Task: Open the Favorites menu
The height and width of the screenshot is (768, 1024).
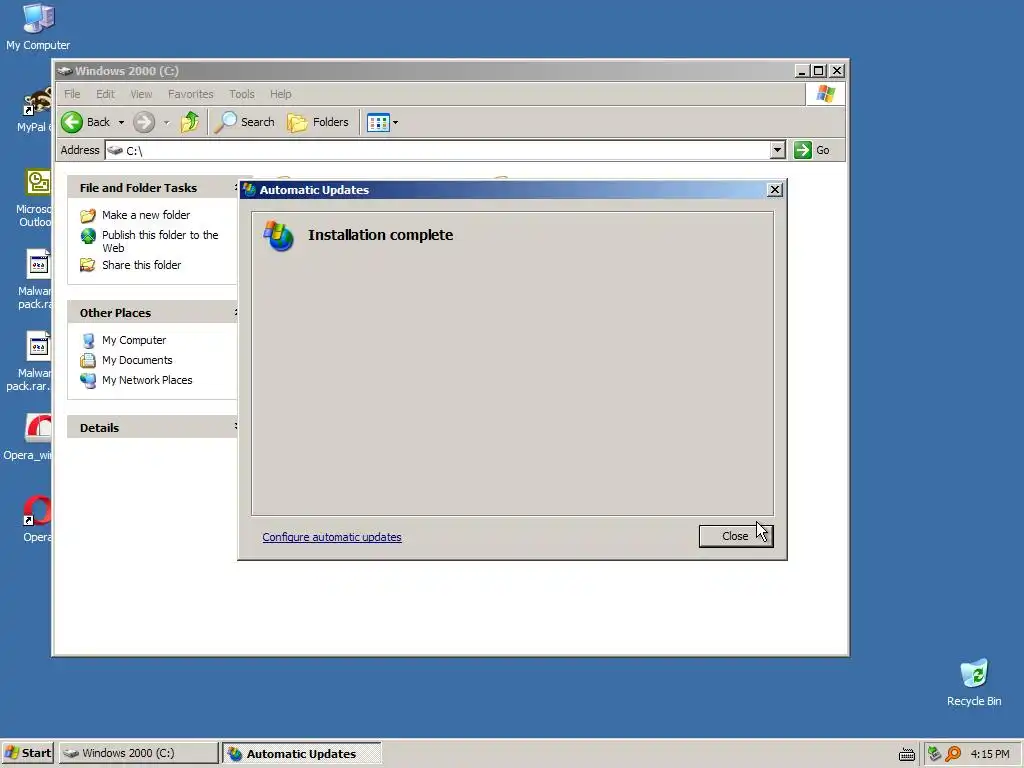Action: 191,94
